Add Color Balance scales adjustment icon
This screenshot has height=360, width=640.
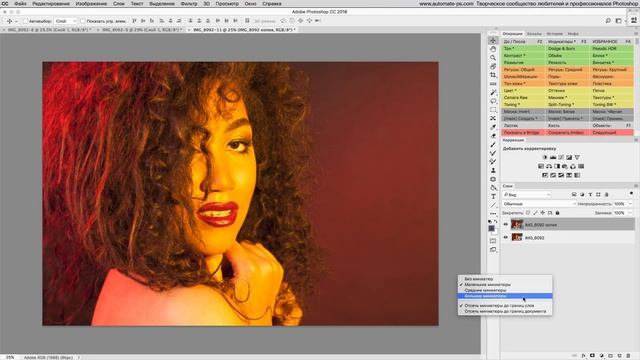point(549,166)
